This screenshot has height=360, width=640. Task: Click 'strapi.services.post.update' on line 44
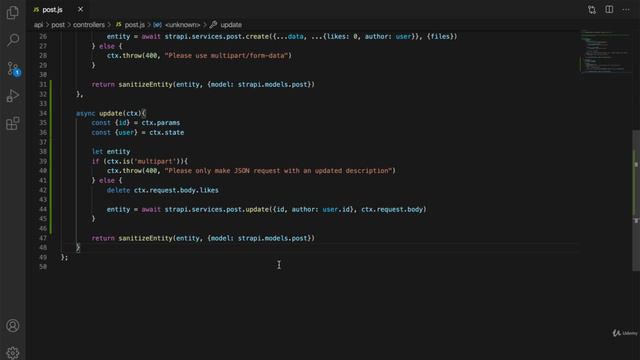click(x=217, y=209)
